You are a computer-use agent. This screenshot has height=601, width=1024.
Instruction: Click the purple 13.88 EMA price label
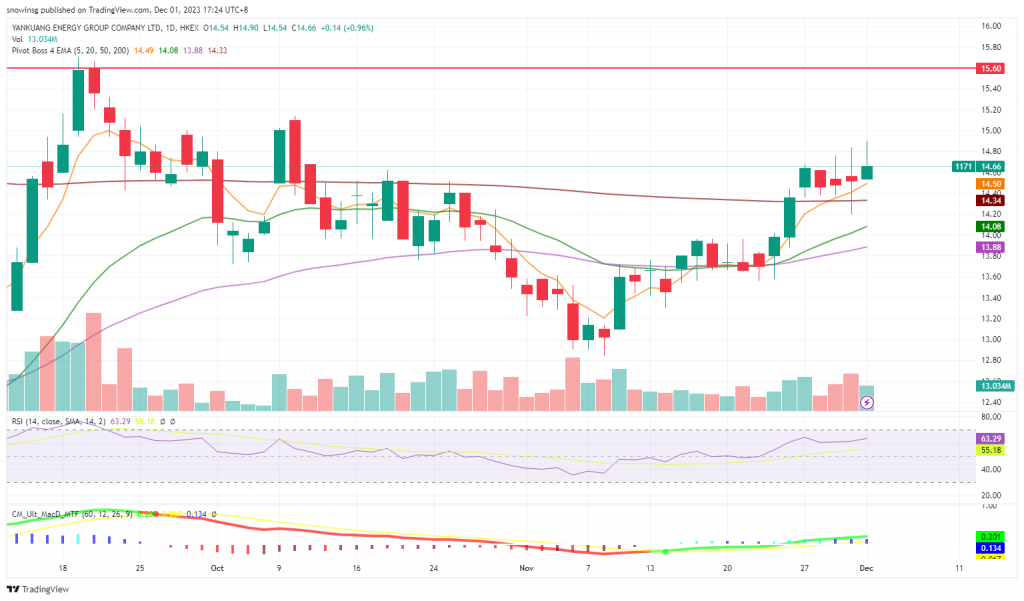991,247
